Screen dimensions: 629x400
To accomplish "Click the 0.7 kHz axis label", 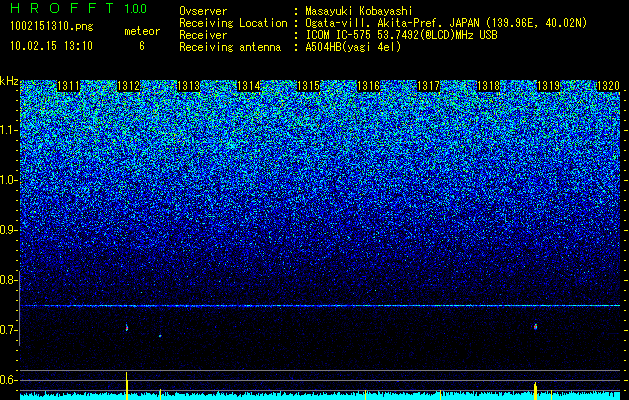I will click(x=8, y=330).
